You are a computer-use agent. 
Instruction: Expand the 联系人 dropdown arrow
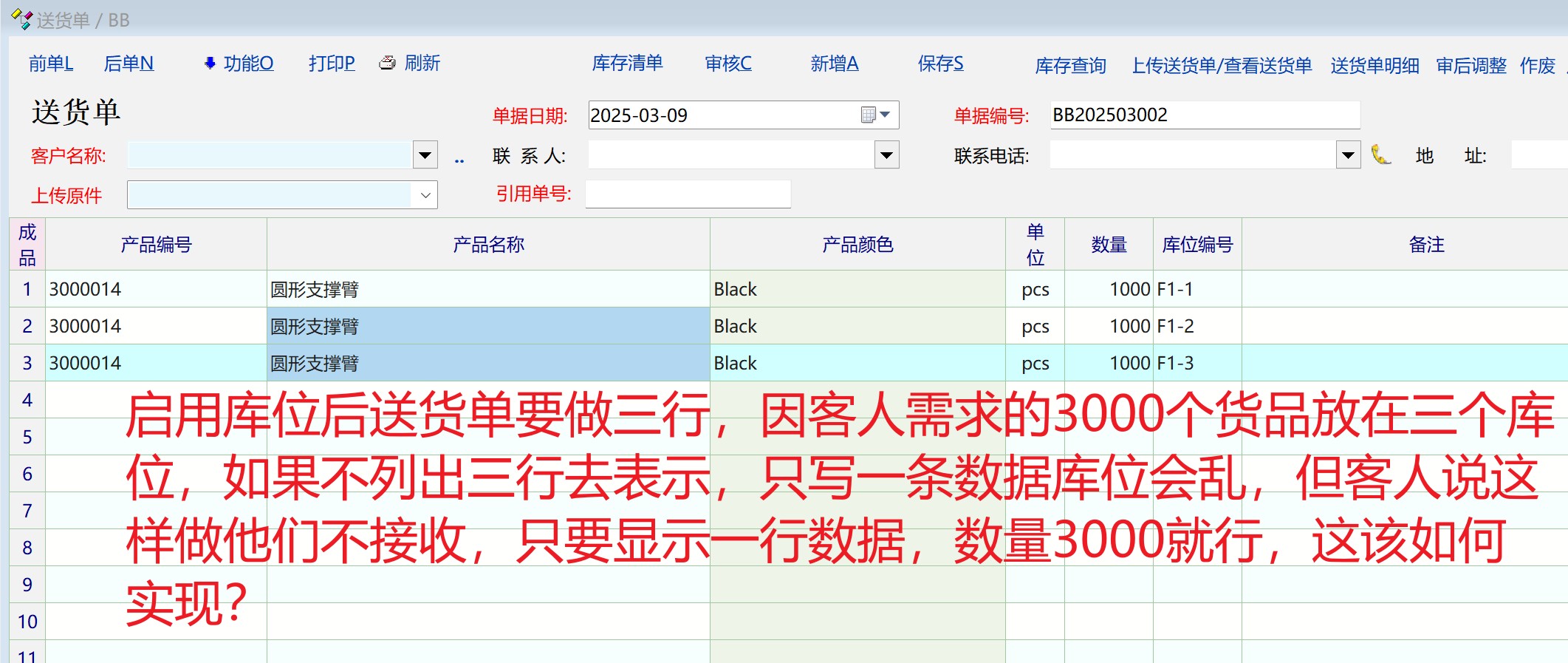point(886,155)
